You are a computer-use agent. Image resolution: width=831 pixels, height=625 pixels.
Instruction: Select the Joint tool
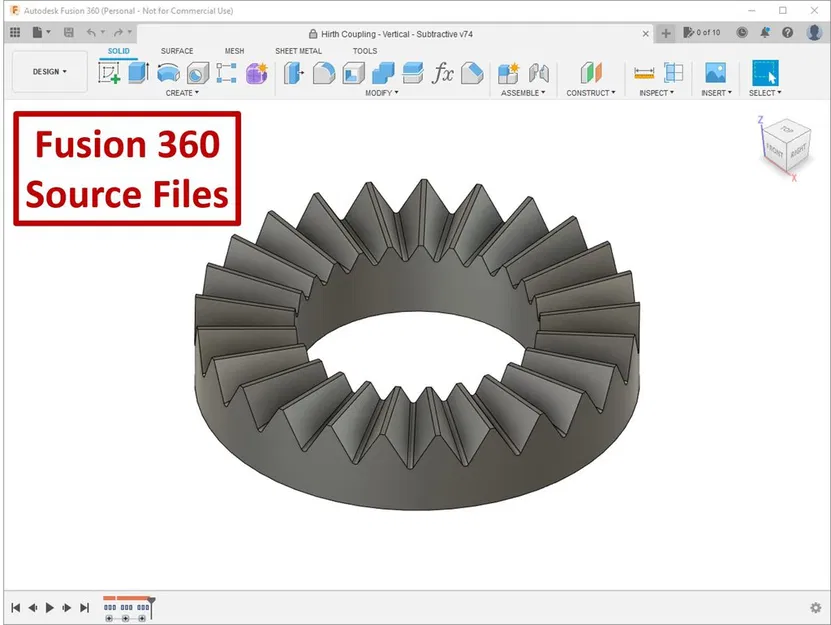tap(538, 73)
